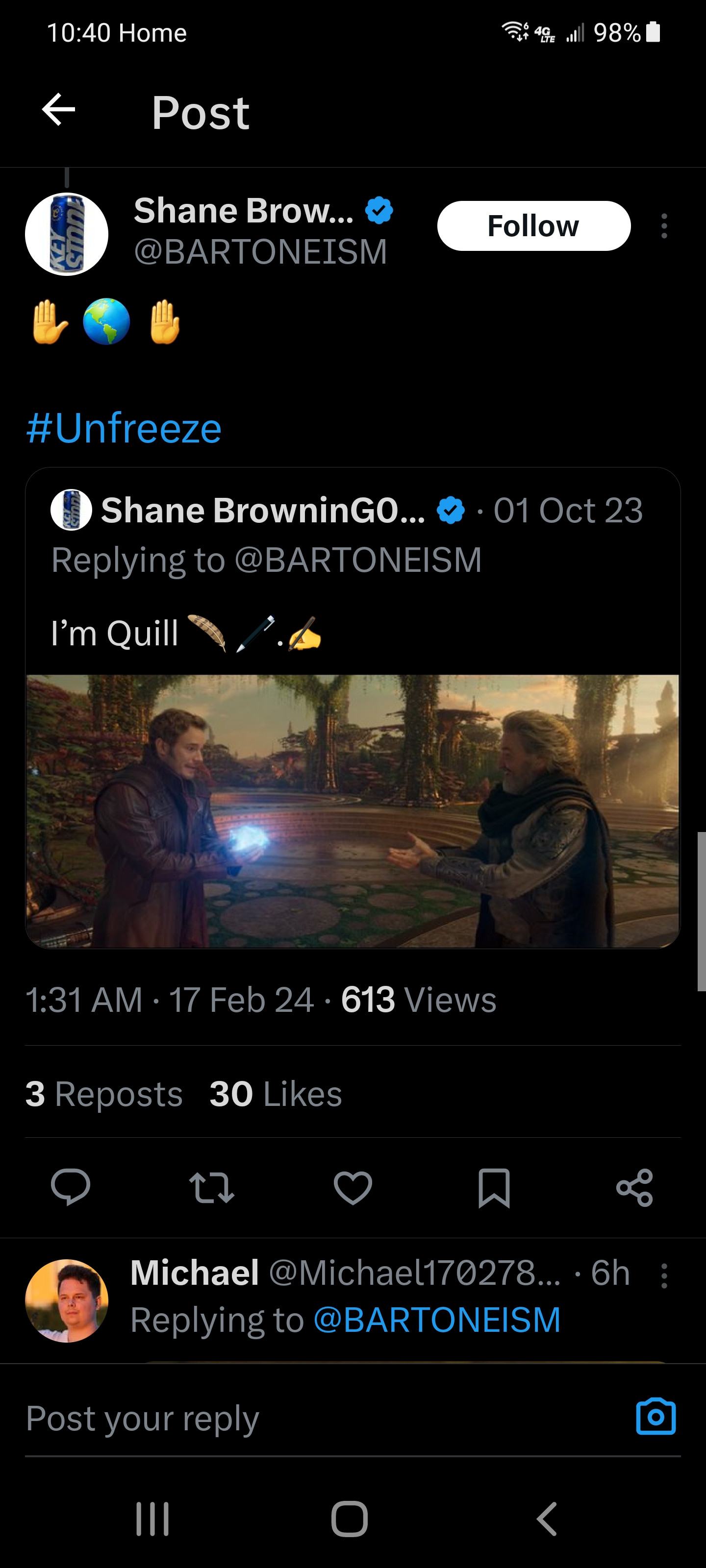Screen dimensions: 706x1568
Task: Like the post with heart icon
Action: pos(353,1187)
